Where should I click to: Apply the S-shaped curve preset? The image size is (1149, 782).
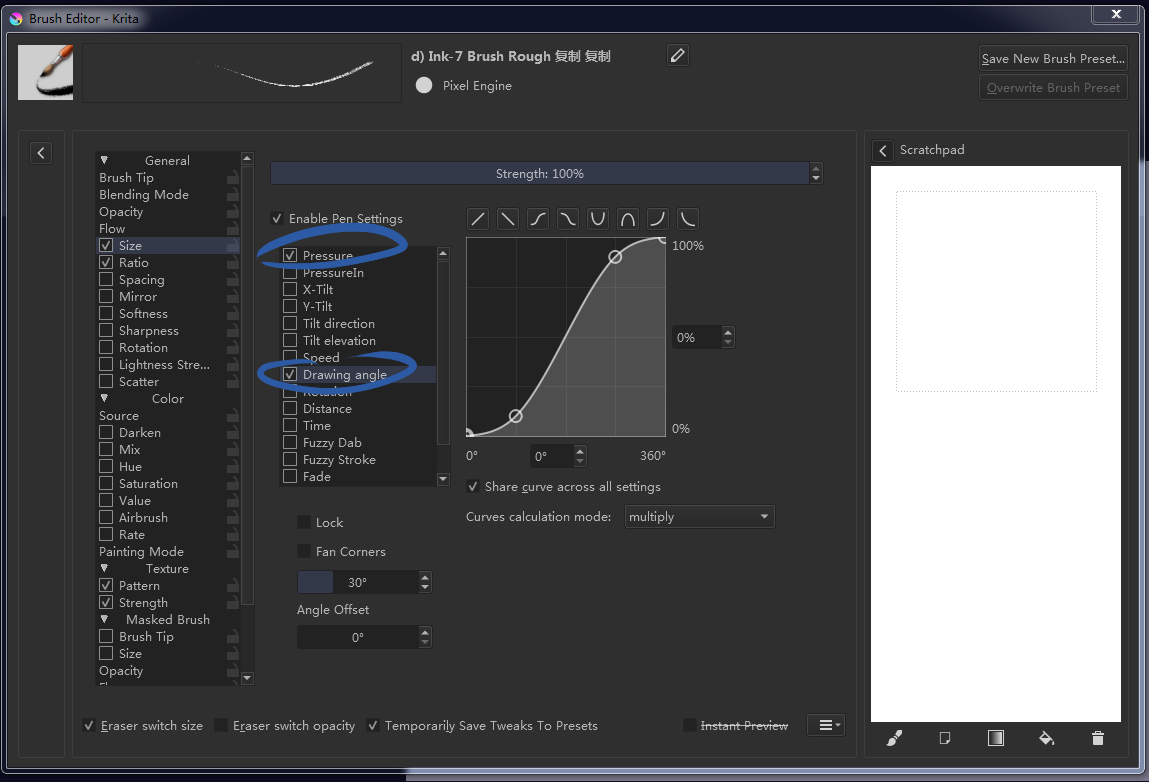(x=538, y=219)
